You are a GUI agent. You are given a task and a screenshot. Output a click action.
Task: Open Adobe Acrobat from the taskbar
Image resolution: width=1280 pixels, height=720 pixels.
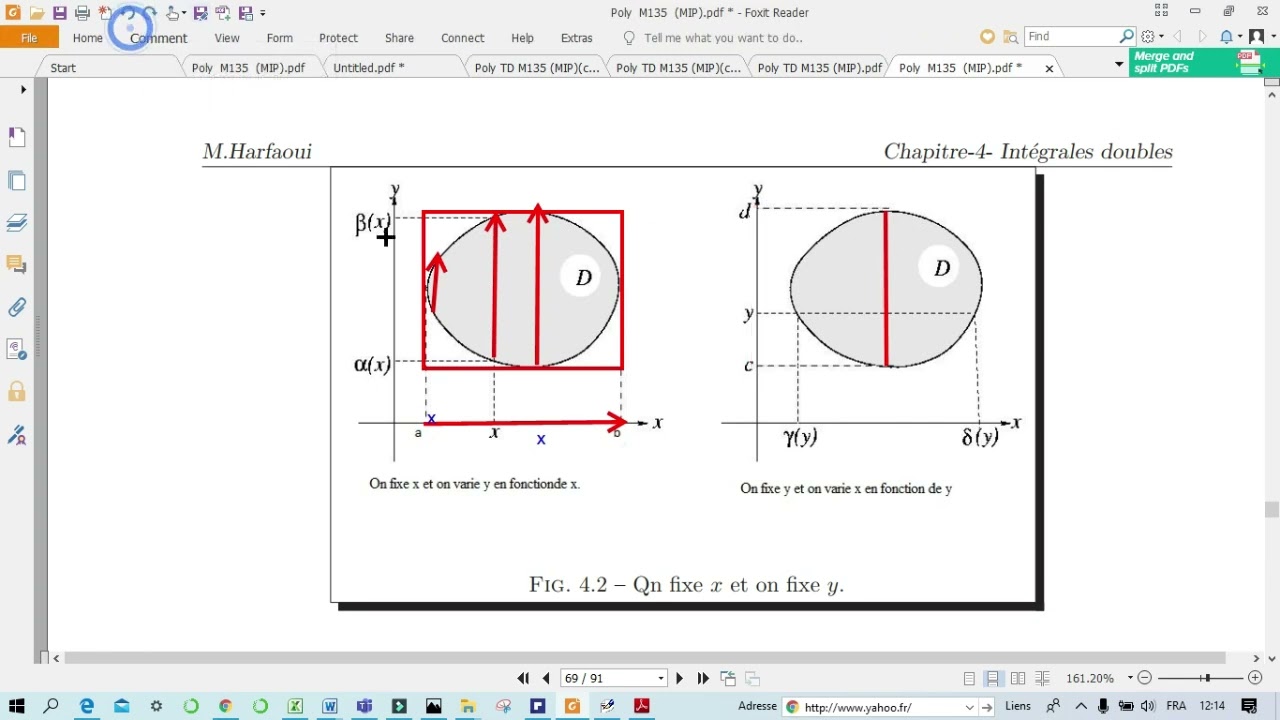click(x=641, y=706)
